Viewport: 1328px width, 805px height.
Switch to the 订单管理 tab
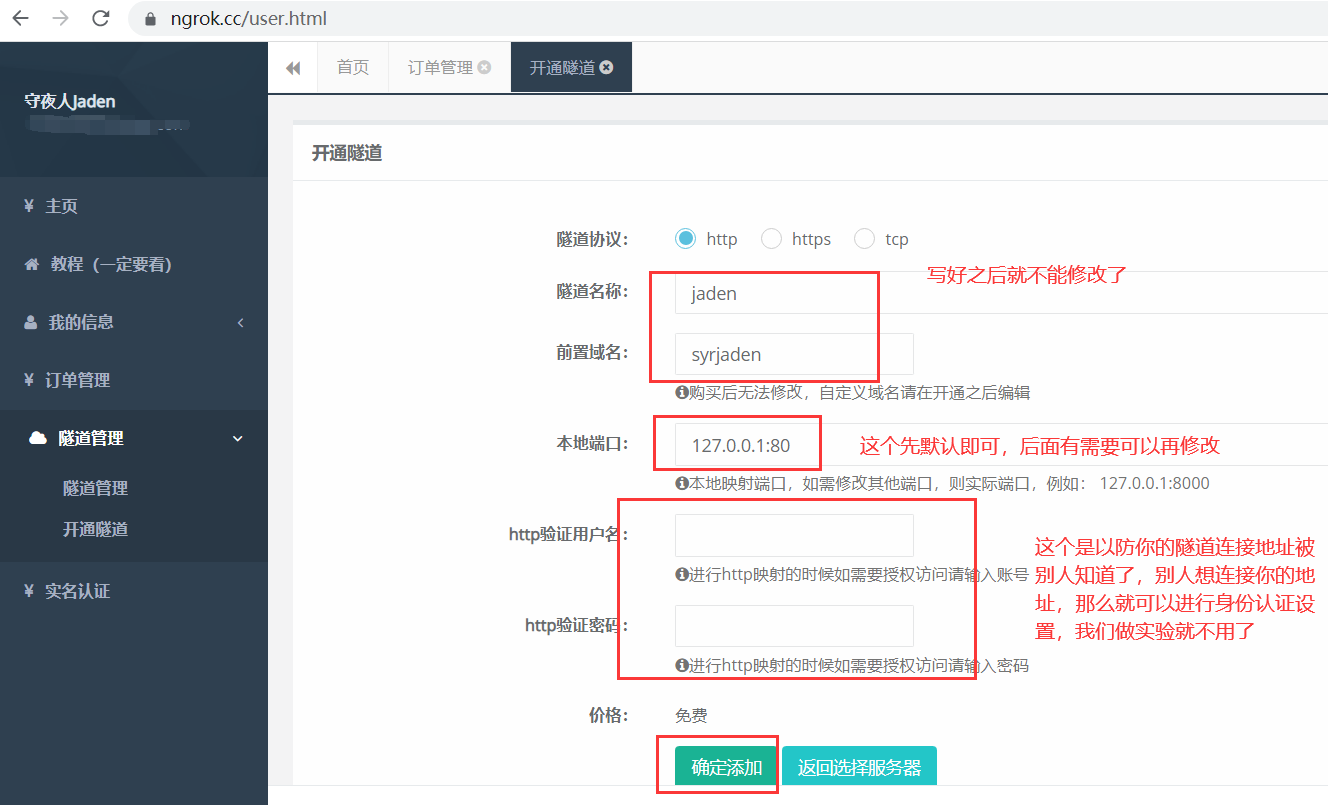[440, 68]
